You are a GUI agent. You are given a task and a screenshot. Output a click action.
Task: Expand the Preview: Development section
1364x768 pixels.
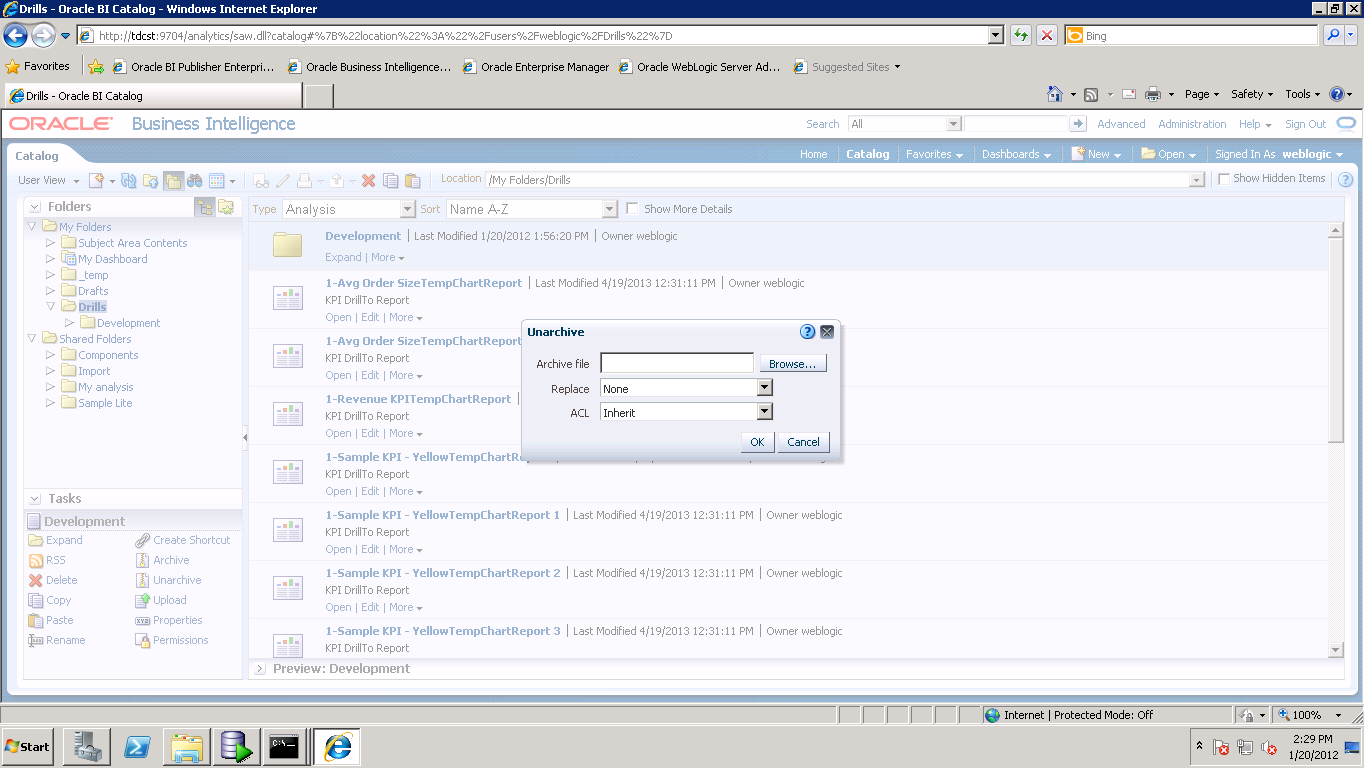pos(260,669)
